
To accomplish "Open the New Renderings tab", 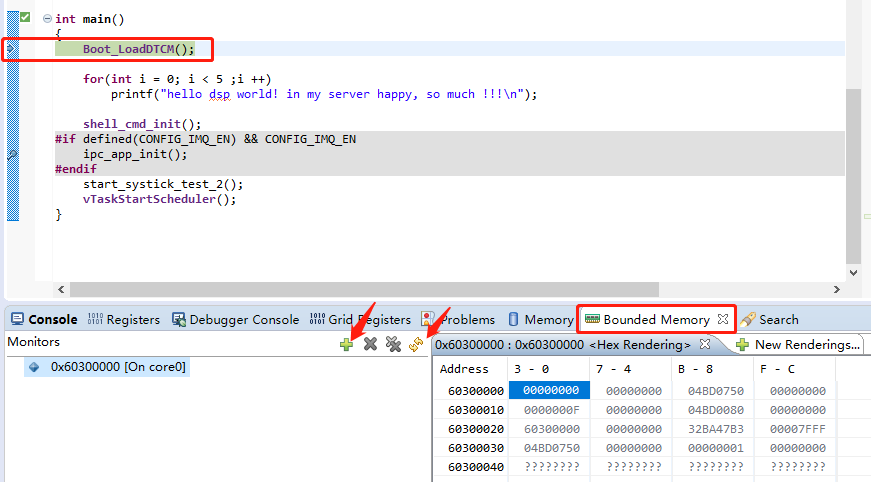I will tap(798, 345).
